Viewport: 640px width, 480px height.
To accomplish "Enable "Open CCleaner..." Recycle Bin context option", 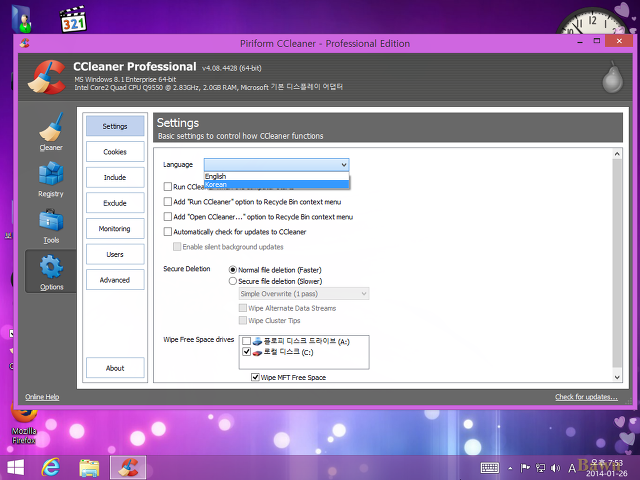I will (x=168, y=217).
